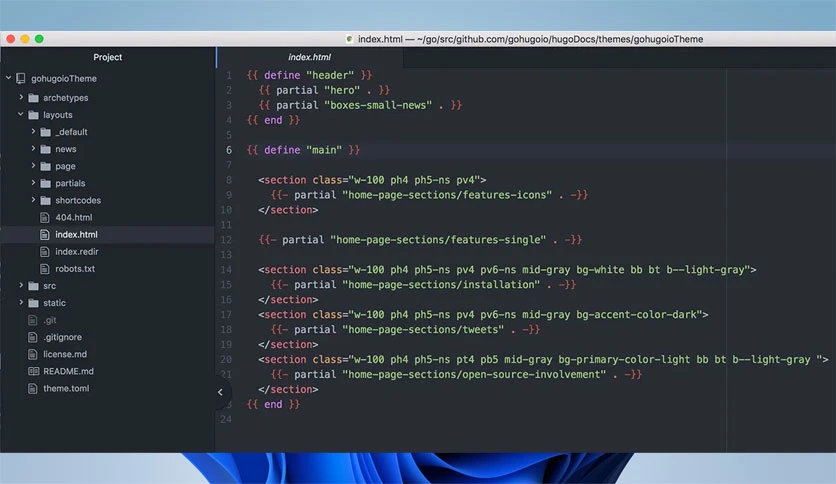Select the partials folder label
The width and height of the screenshot is (836, 484).
tap(70, 183)
